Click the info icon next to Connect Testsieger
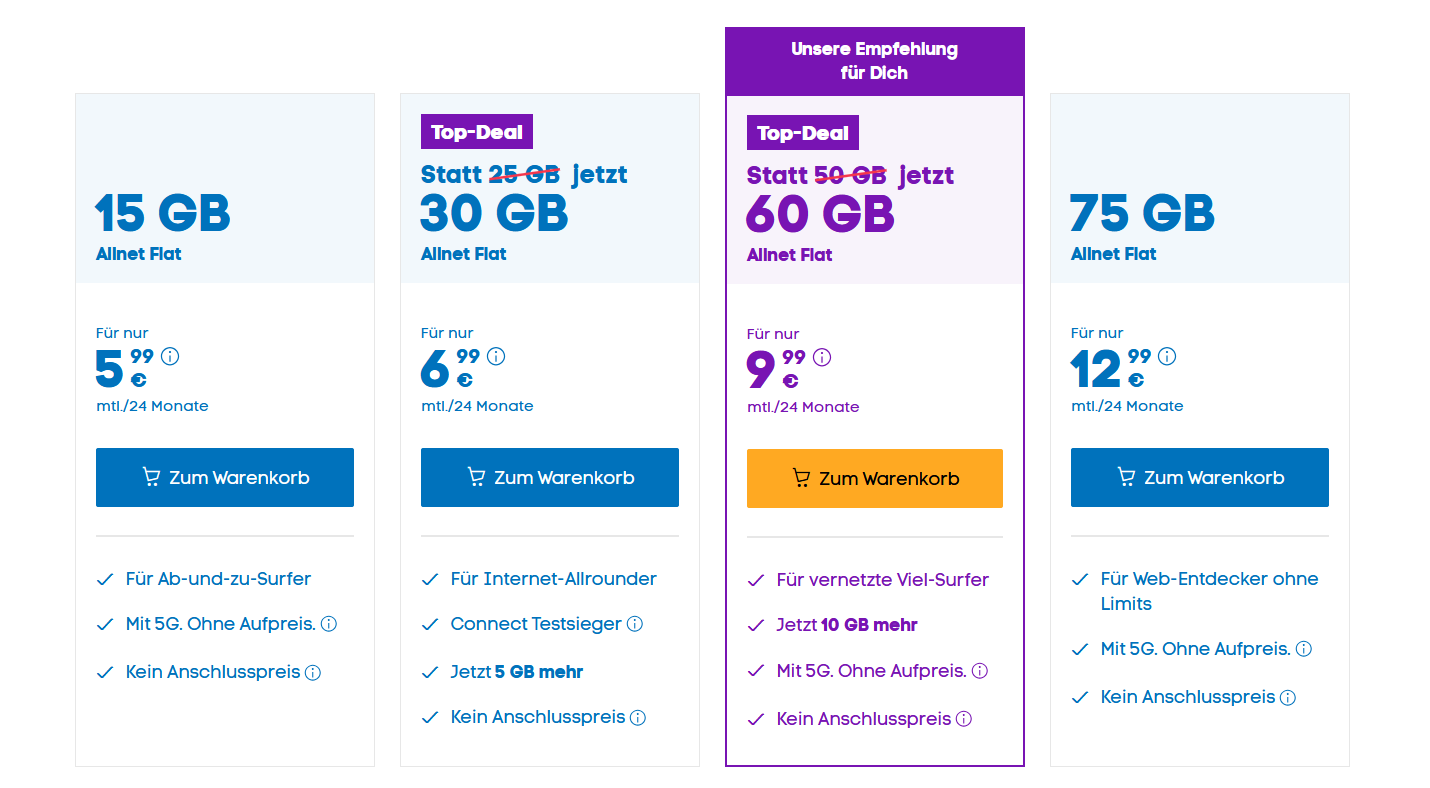 [635, 624]
